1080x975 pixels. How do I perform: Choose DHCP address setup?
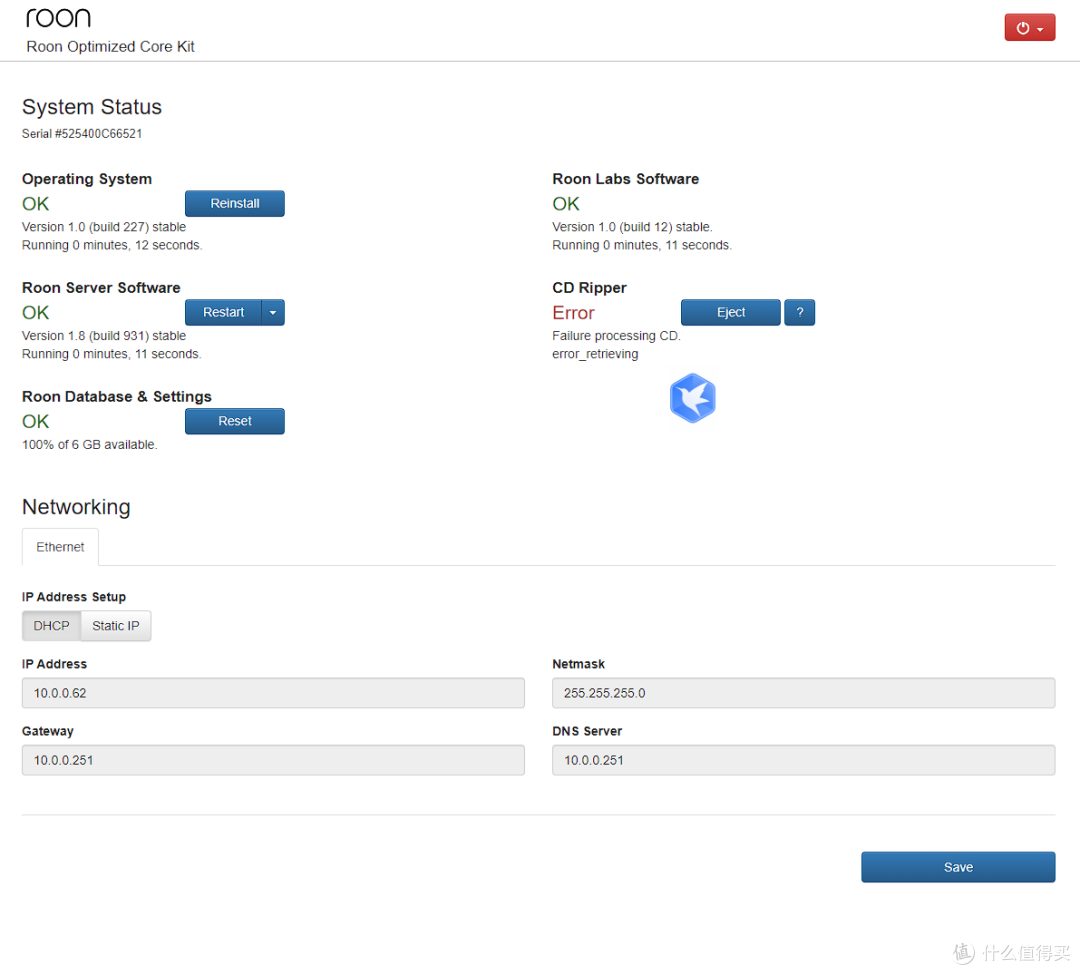51,625
